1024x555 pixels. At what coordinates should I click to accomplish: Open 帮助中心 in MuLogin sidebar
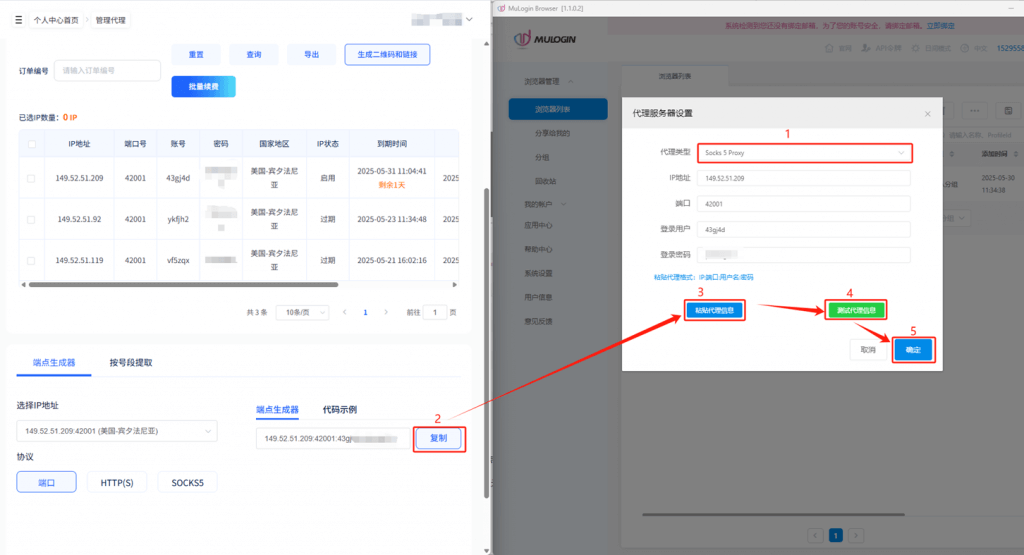[x=538, y=249]
